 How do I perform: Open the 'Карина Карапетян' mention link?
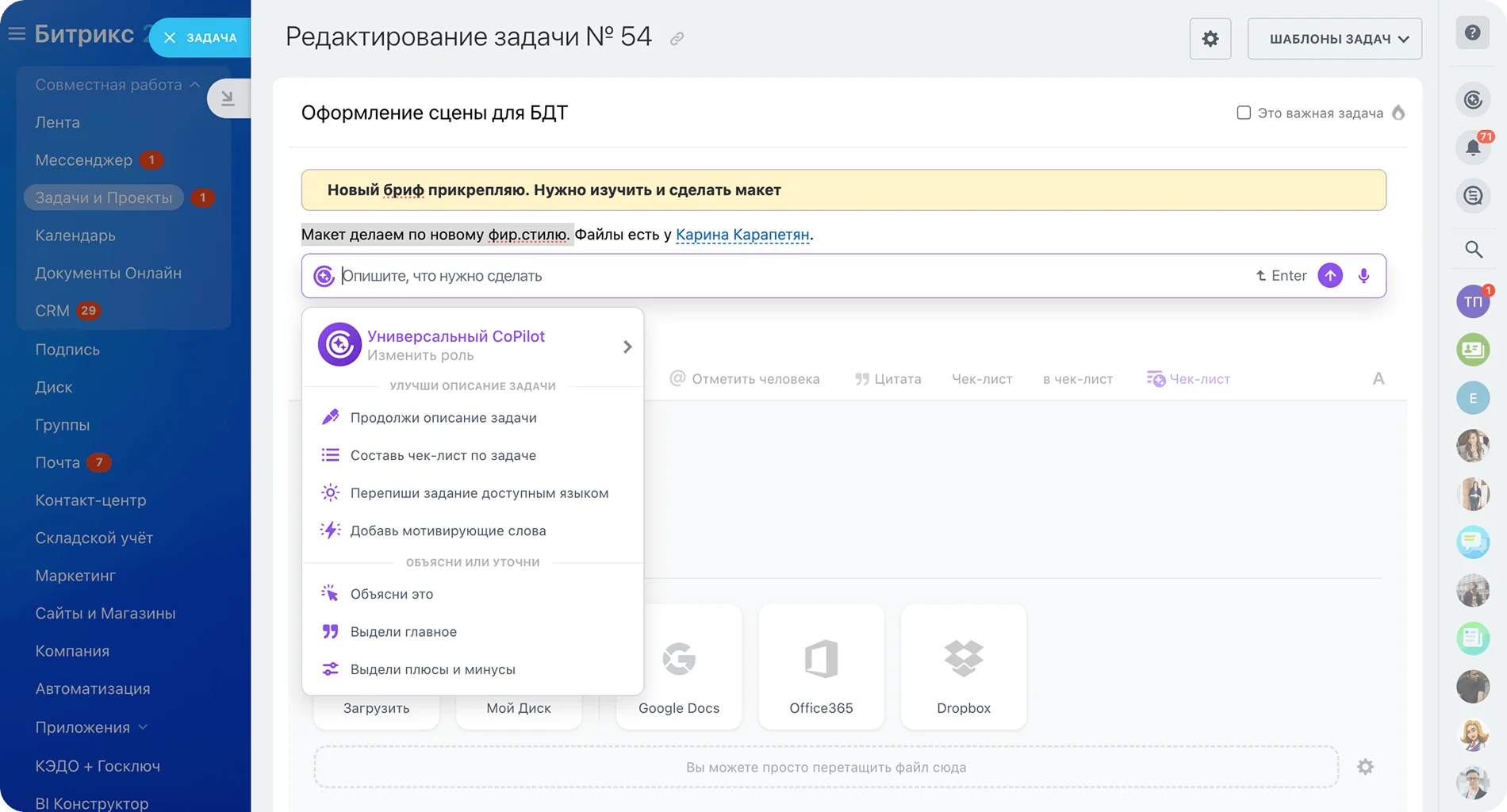pos(742,235)
